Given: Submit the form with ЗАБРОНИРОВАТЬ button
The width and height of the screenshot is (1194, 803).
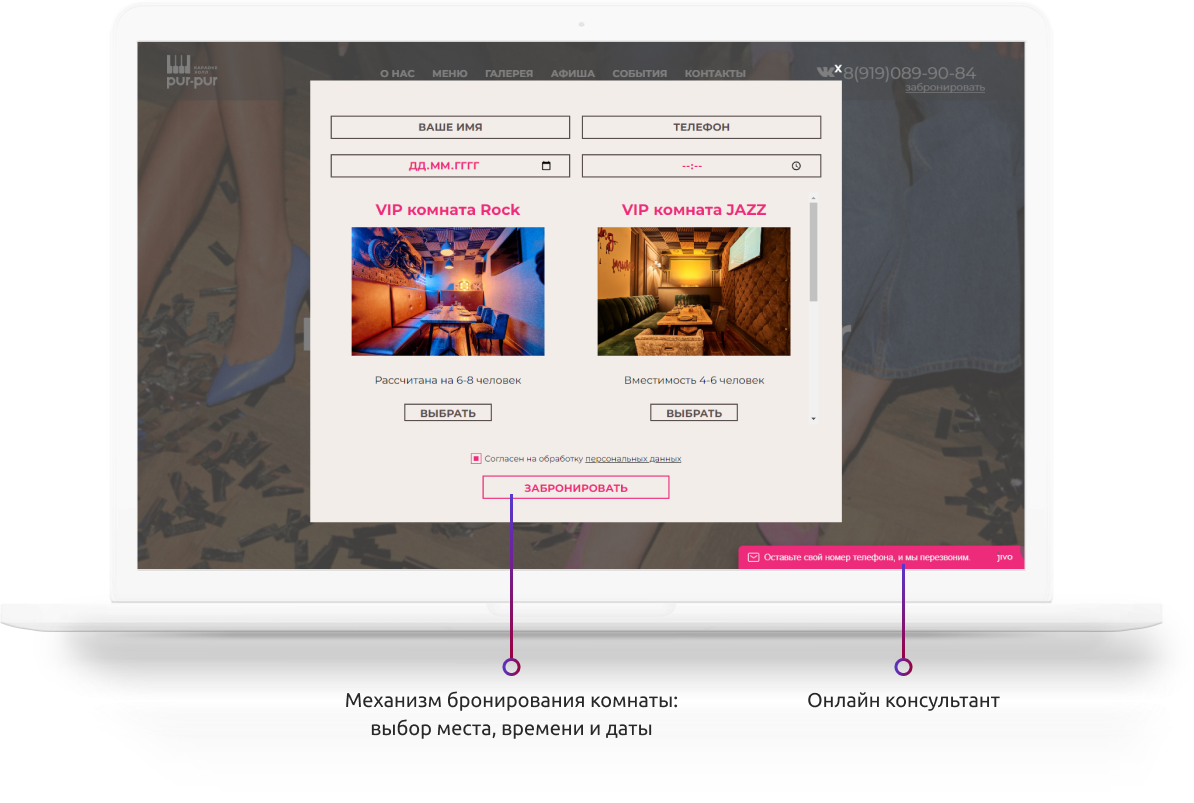Looking at the screenshot, I should (x=576, y=488).
